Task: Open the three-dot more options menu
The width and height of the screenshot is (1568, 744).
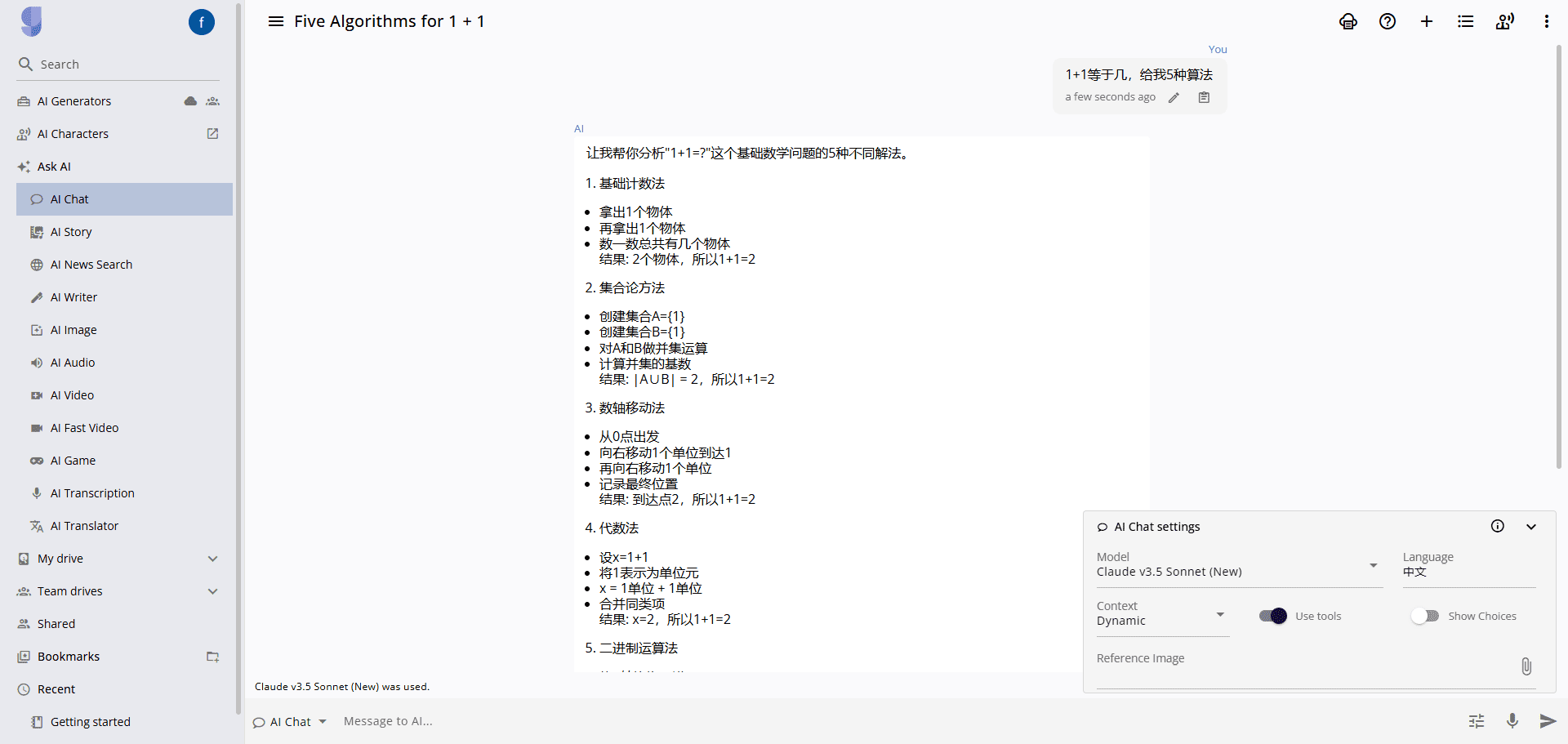Action: [x=1546, y=22]
